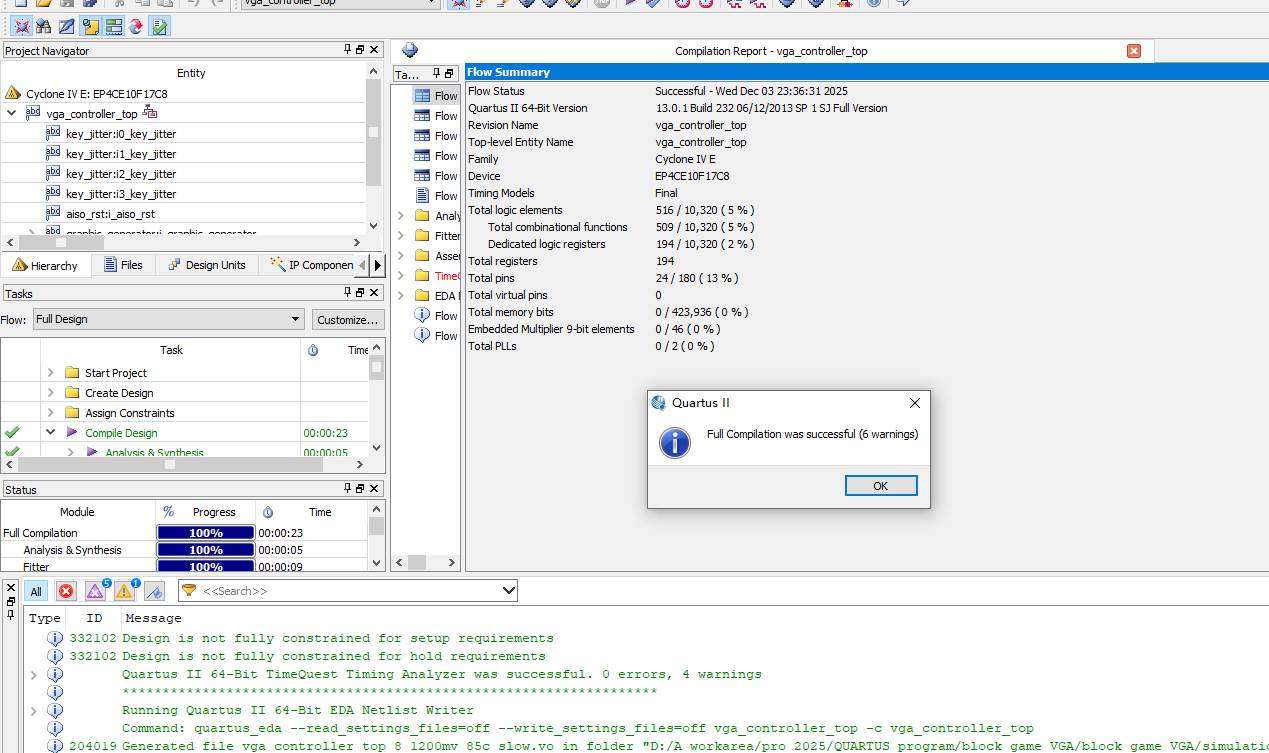Open the Flow dropdown set to Full Design
The height and width of the screenshot is (753, 1269).
point(168,319)
